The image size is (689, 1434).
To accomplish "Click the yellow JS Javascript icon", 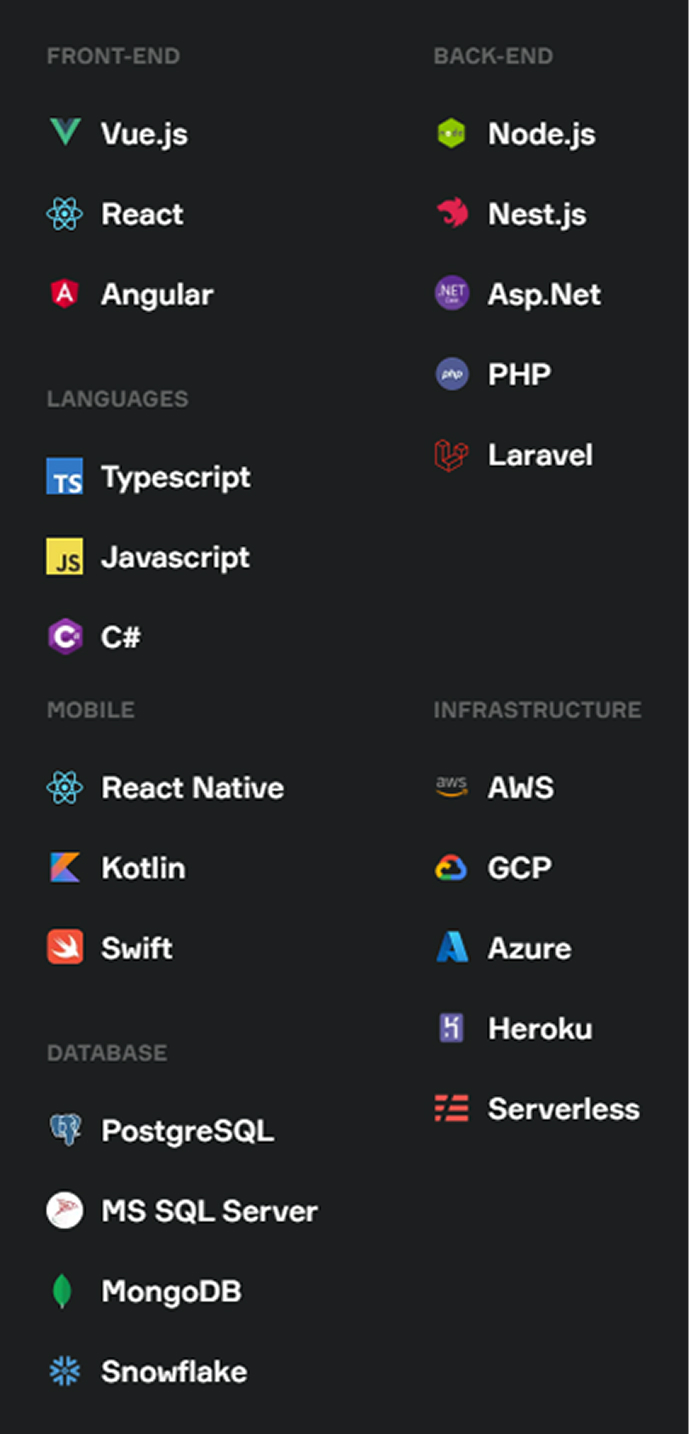I will coord(65,556).
